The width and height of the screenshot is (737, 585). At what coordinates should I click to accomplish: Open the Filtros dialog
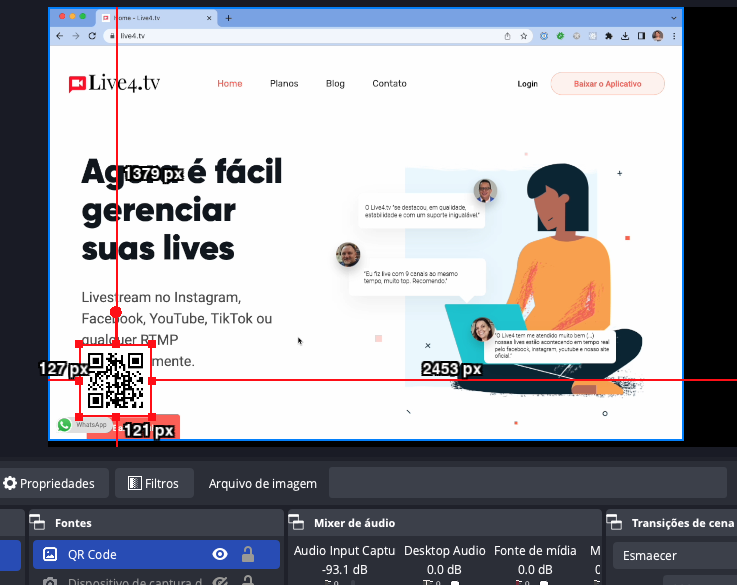pos(154,483)
